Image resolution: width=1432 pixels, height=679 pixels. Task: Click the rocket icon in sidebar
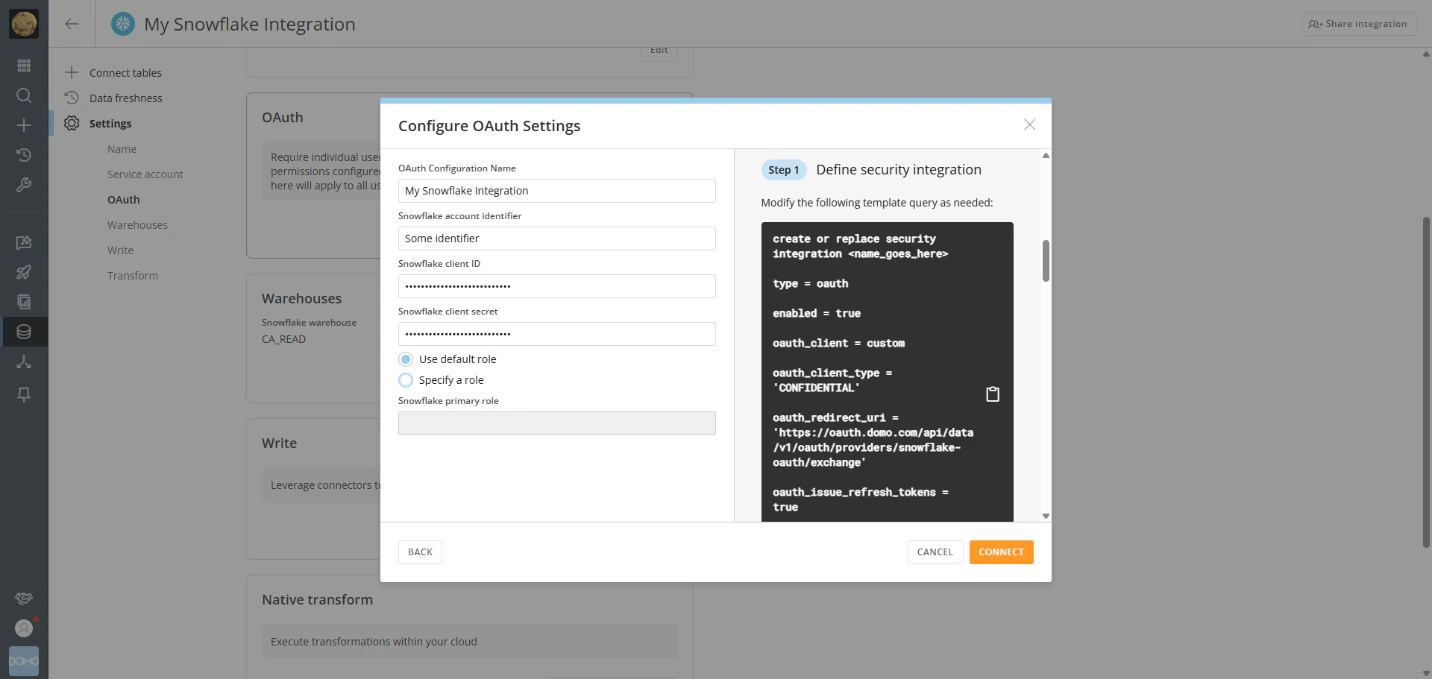pos(24,272)
